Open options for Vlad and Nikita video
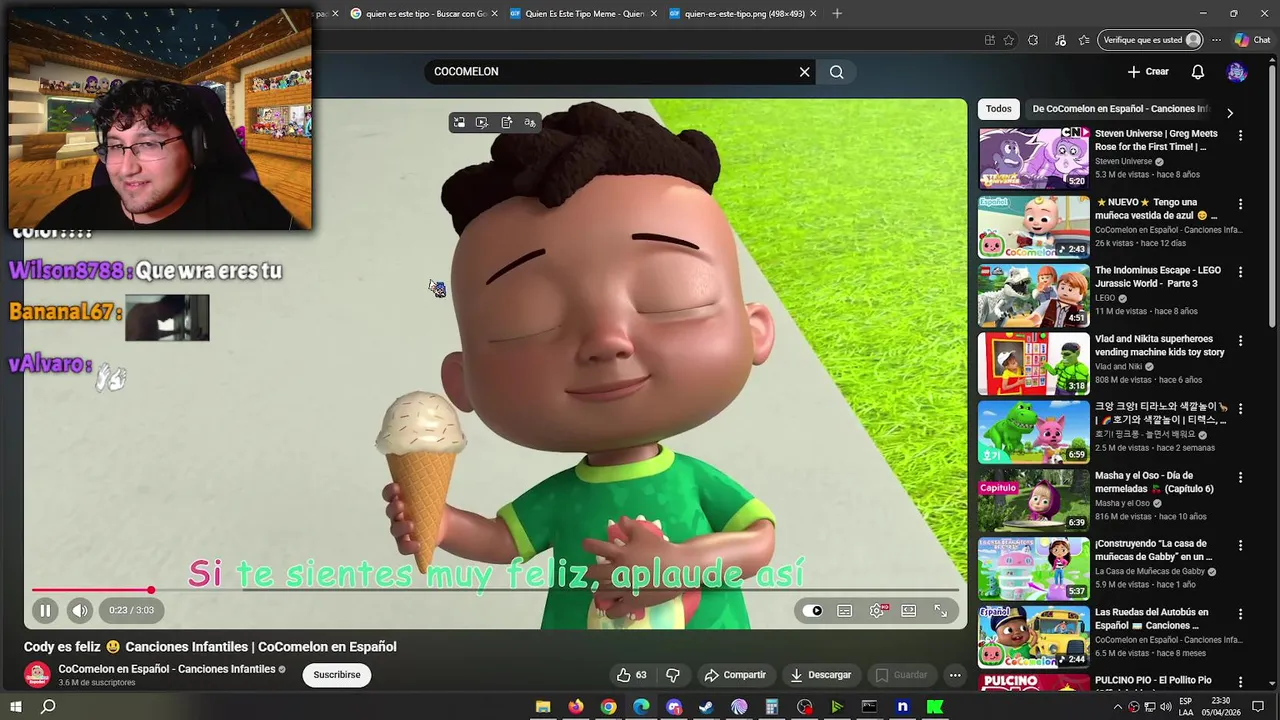This screenshot has width=1280, height=720. 1241,341
